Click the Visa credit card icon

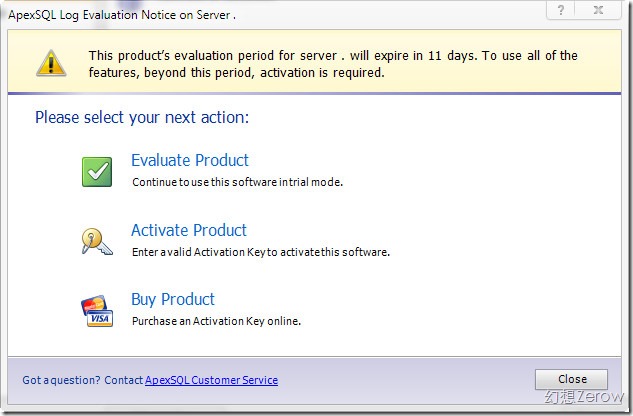pyautogui.click(x=97, y=310)
